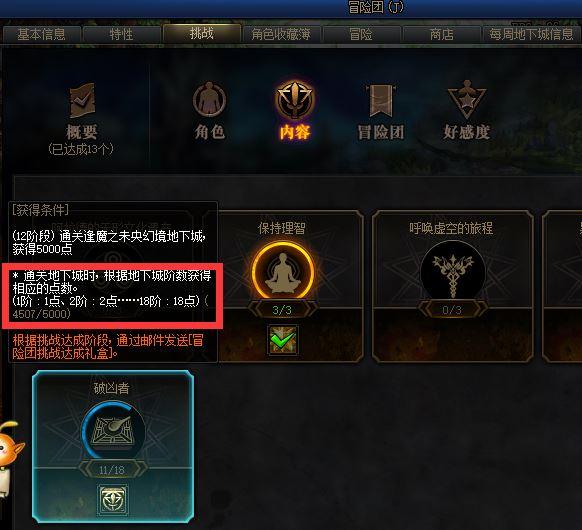Click the 呼唤虚空的旅程 emblem icon
582x530 pixels.
point(453,272)
